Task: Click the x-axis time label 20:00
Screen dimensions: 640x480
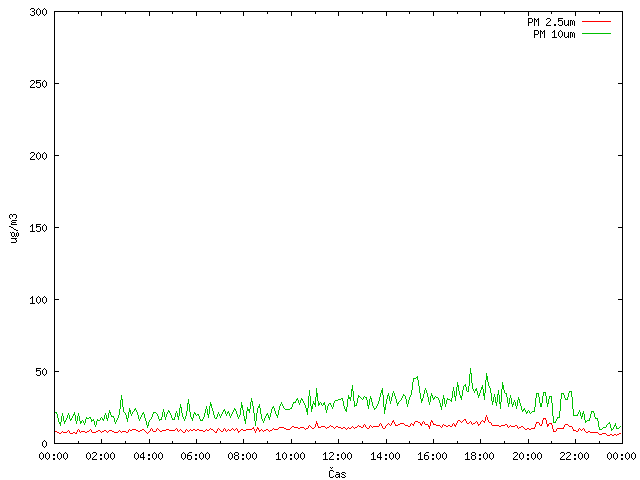Action: 527,456
